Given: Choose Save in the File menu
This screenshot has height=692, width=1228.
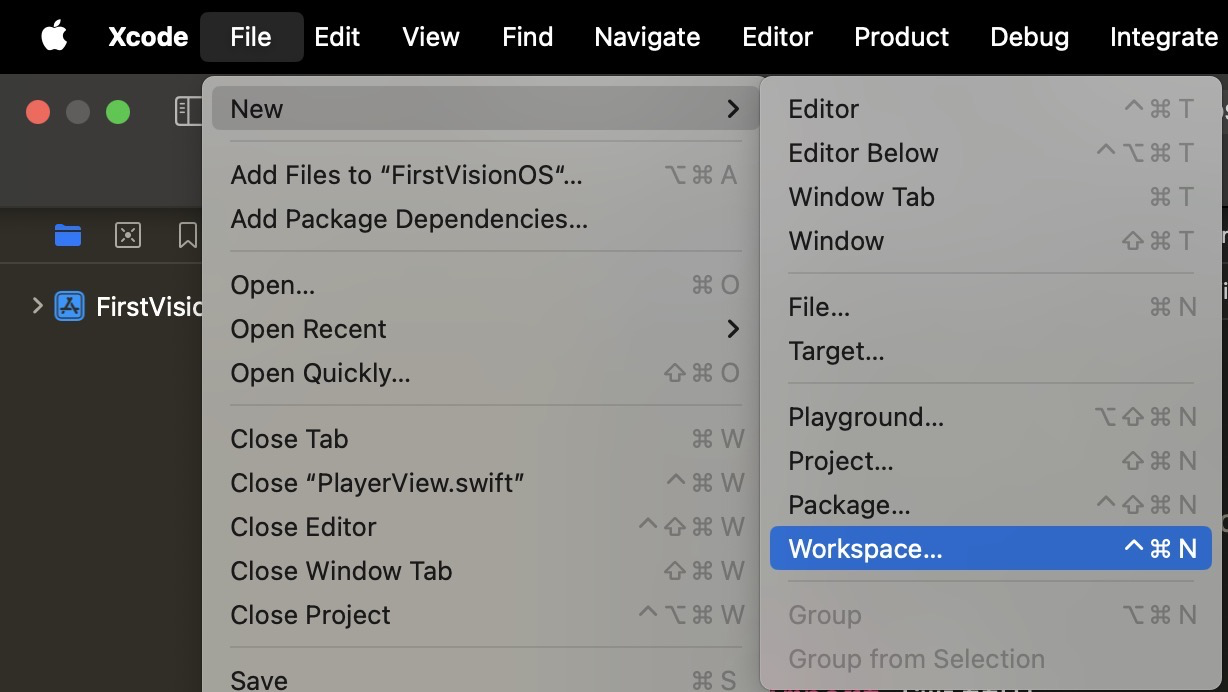Looking at the screenshot, I should (486, 679).
